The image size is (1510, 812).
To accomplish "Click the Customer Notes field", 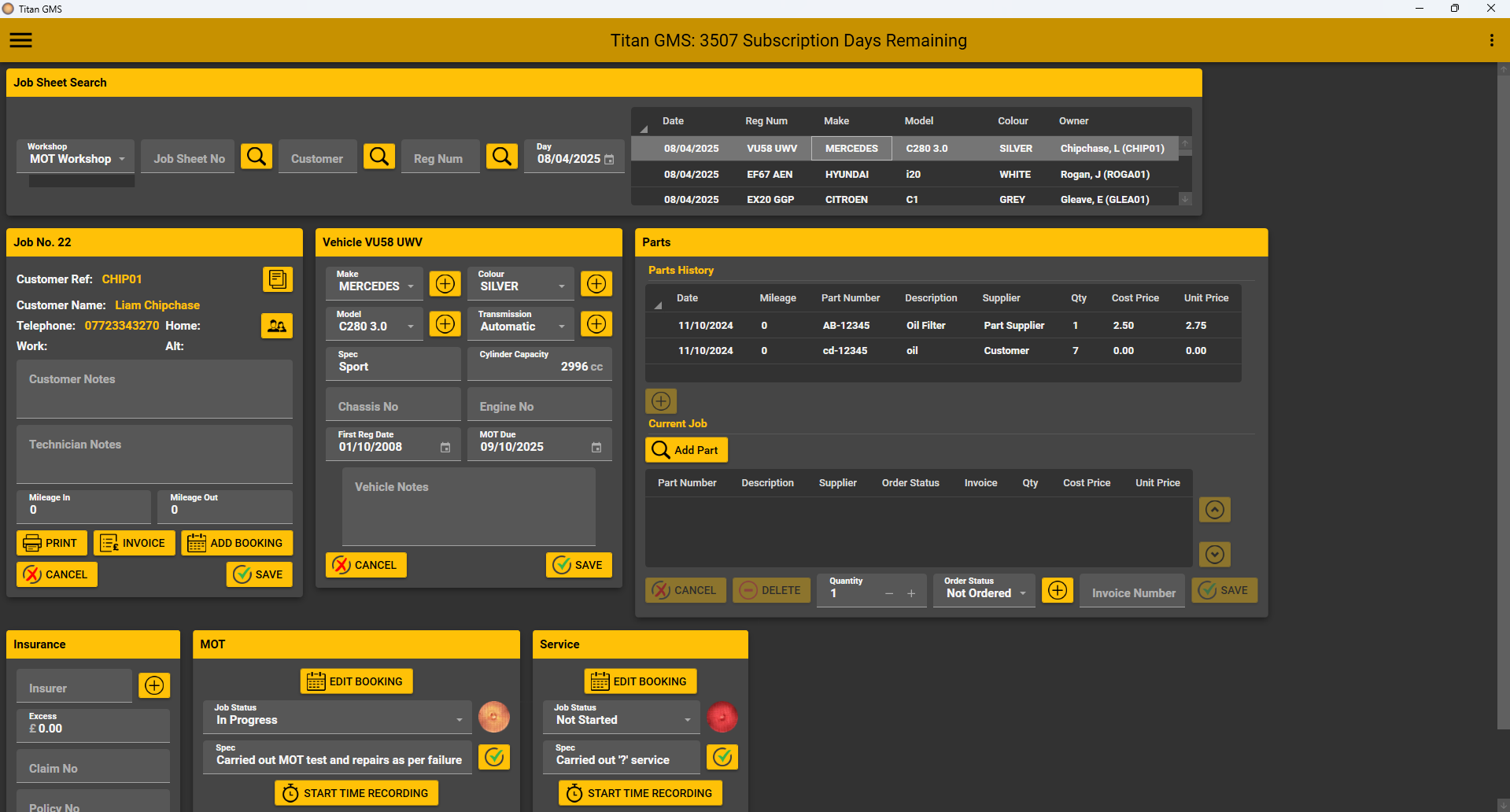I will tap(154, 389).
